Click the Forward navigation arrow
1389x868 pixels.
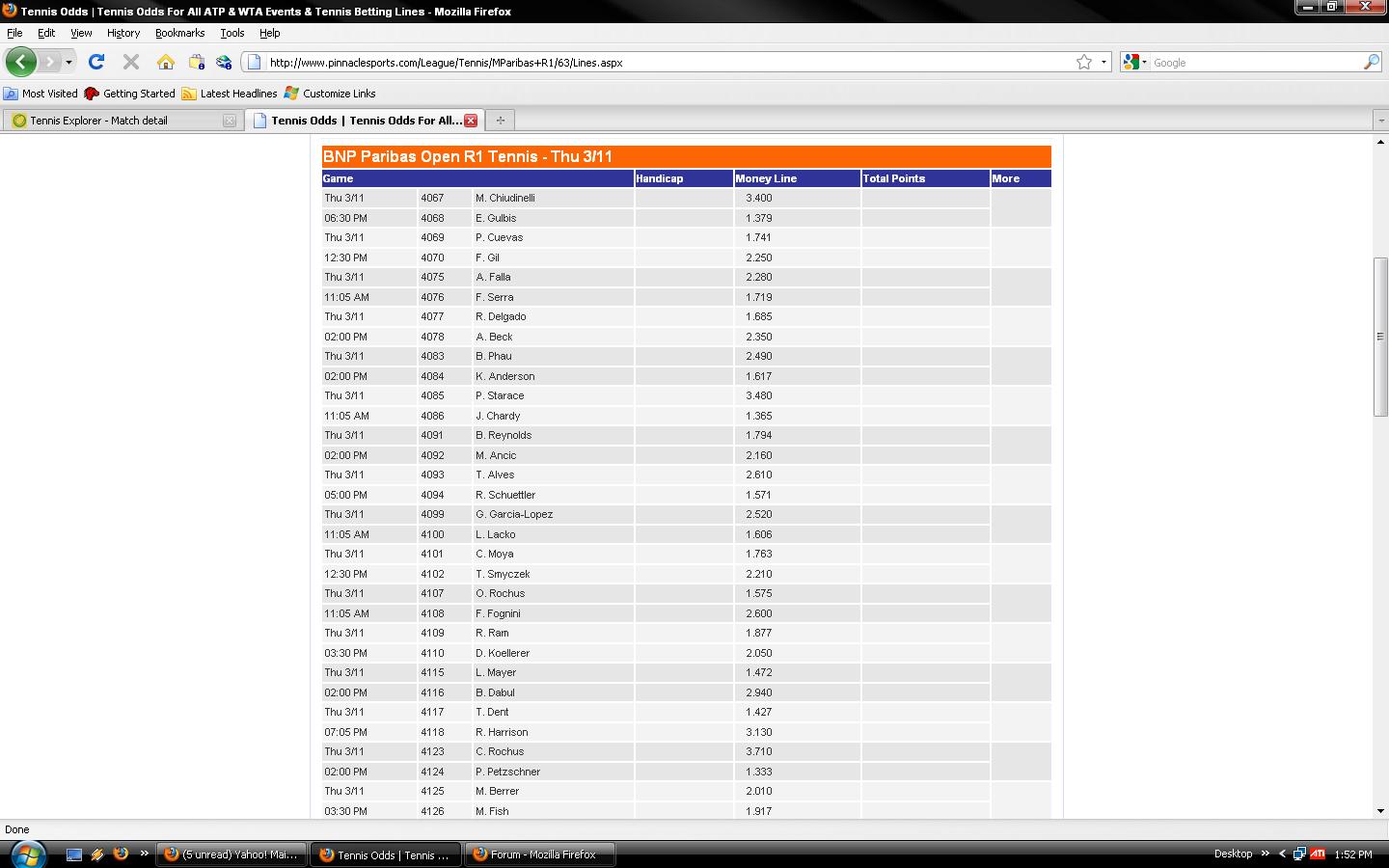(50, 62)
